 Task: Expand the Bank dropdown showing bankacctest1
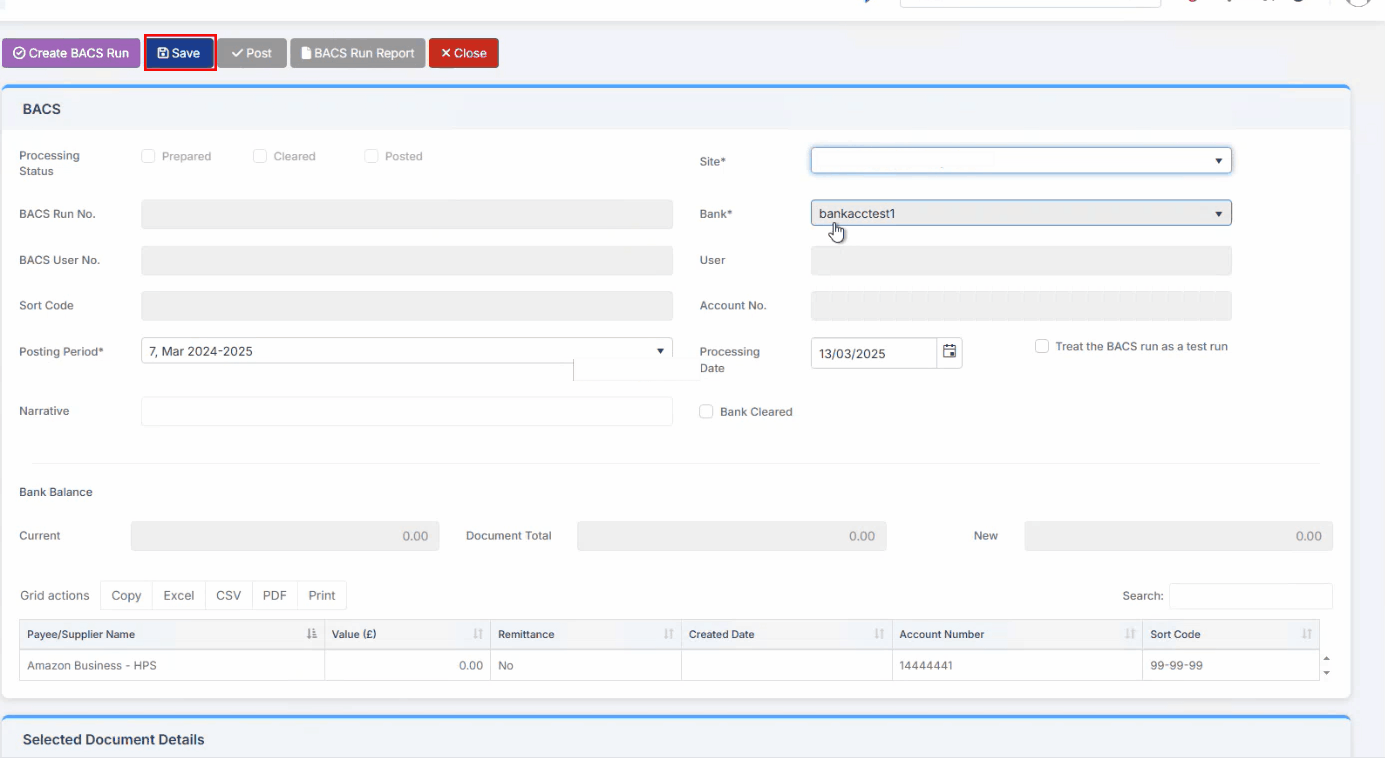(1020, 213)
